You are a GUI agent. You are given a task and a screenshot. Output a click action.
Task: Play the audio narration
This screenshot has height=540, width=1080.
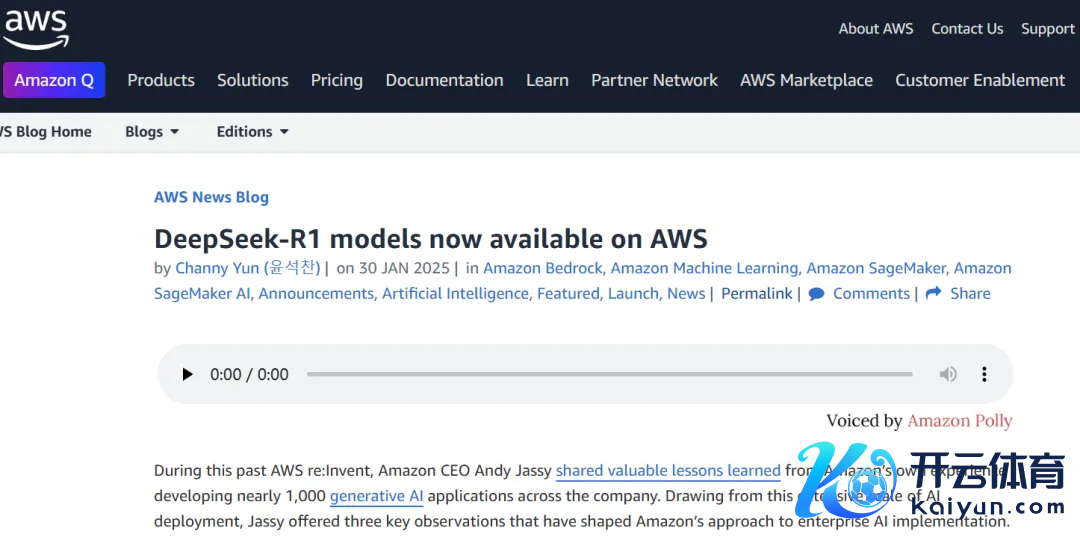(x=187, y=375)
